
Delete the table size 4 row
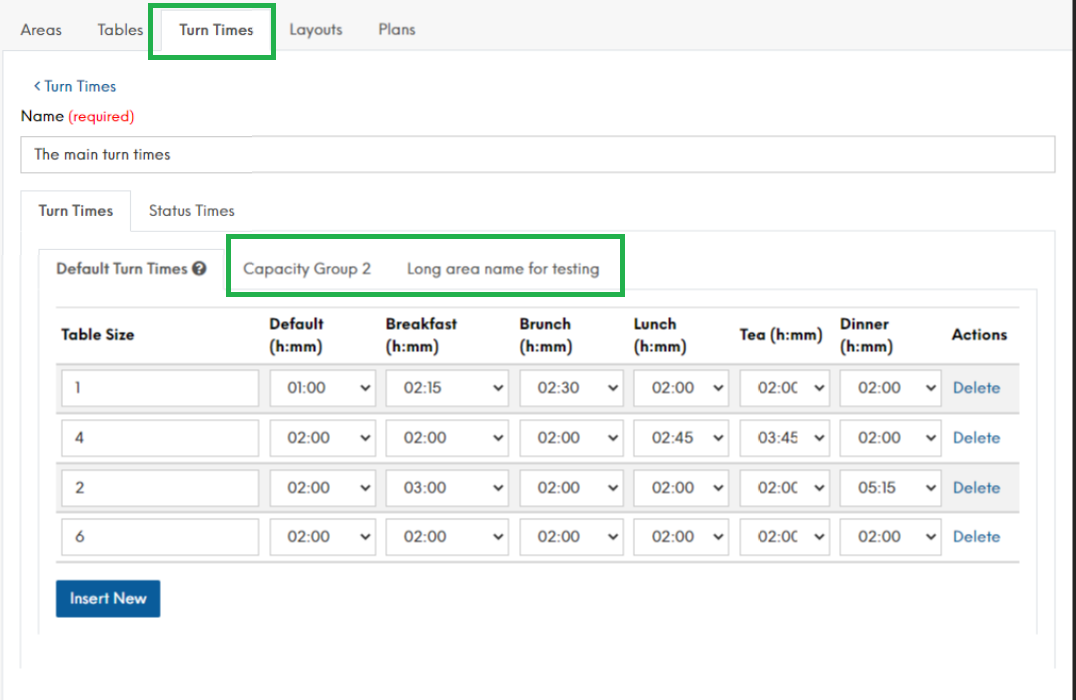point(976,438)
